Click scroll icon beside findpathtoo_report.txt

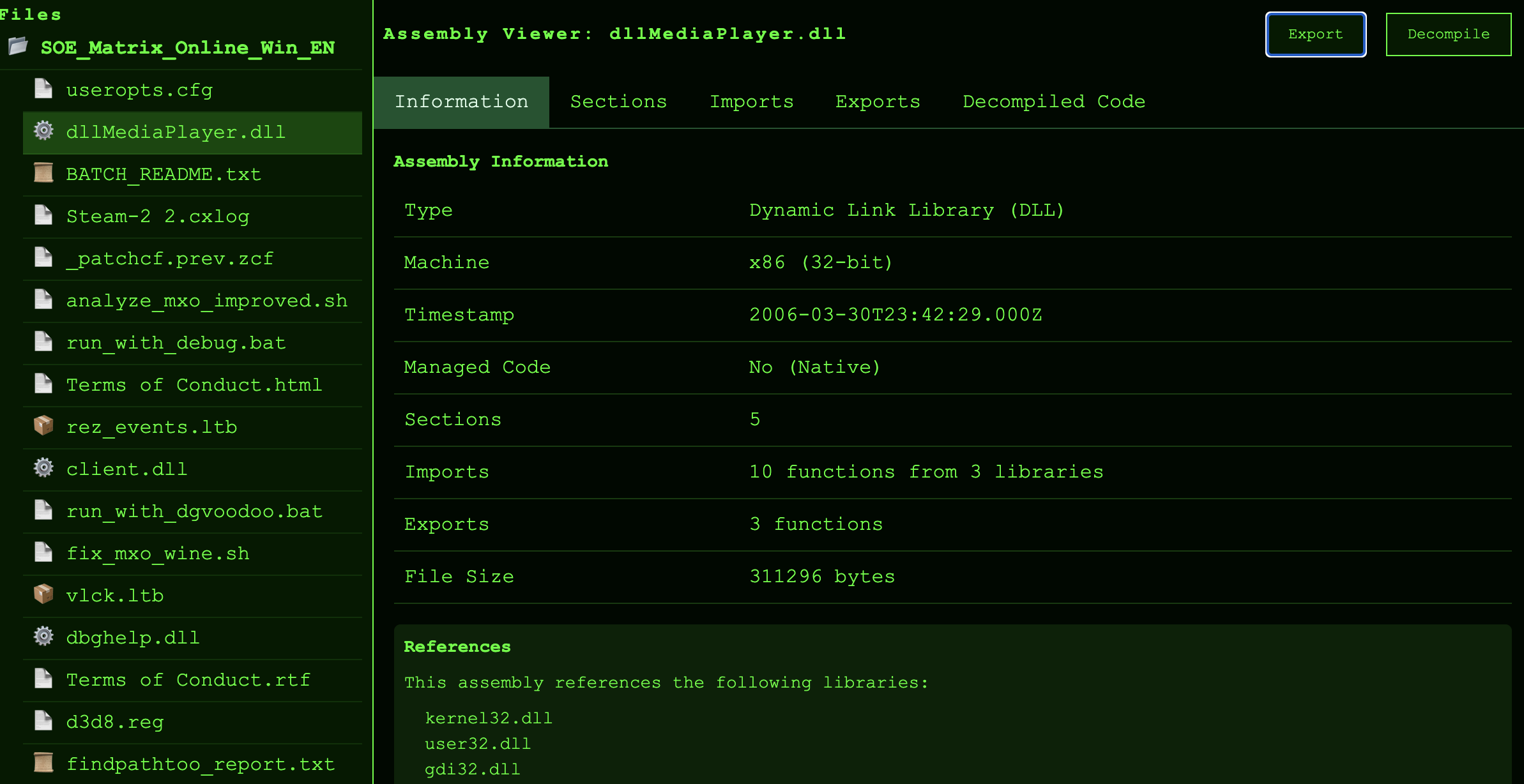(43, 763)
